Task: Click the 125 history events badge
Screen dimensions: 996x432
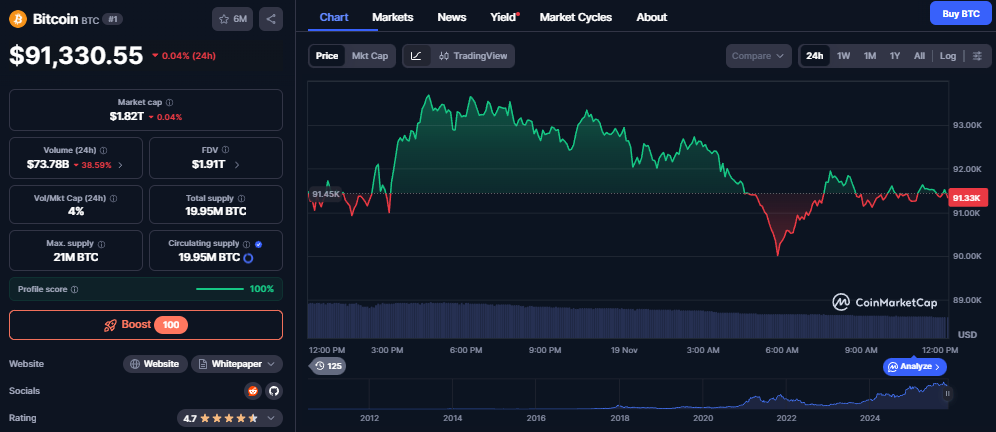Action: [327, 366]
